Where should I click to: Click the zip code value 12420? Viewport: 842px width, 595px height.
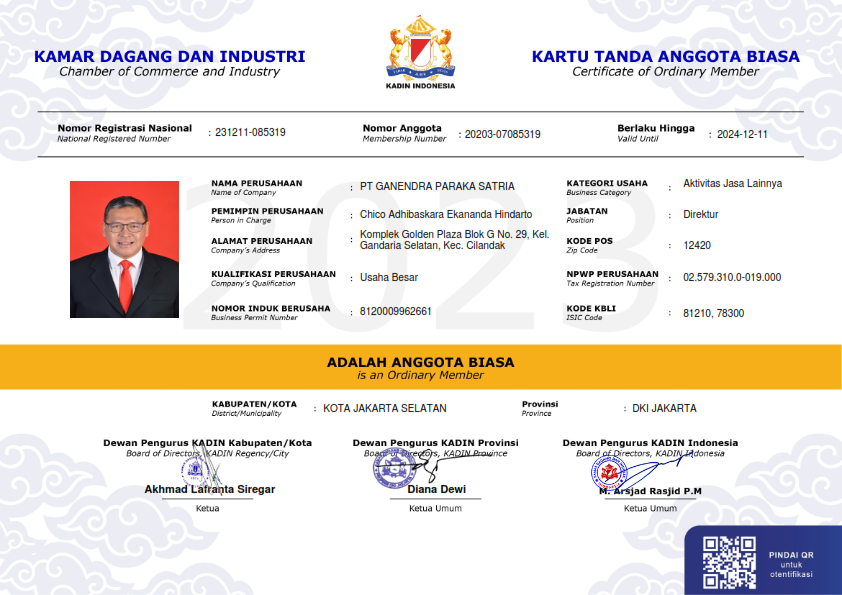tap(696, 245)
